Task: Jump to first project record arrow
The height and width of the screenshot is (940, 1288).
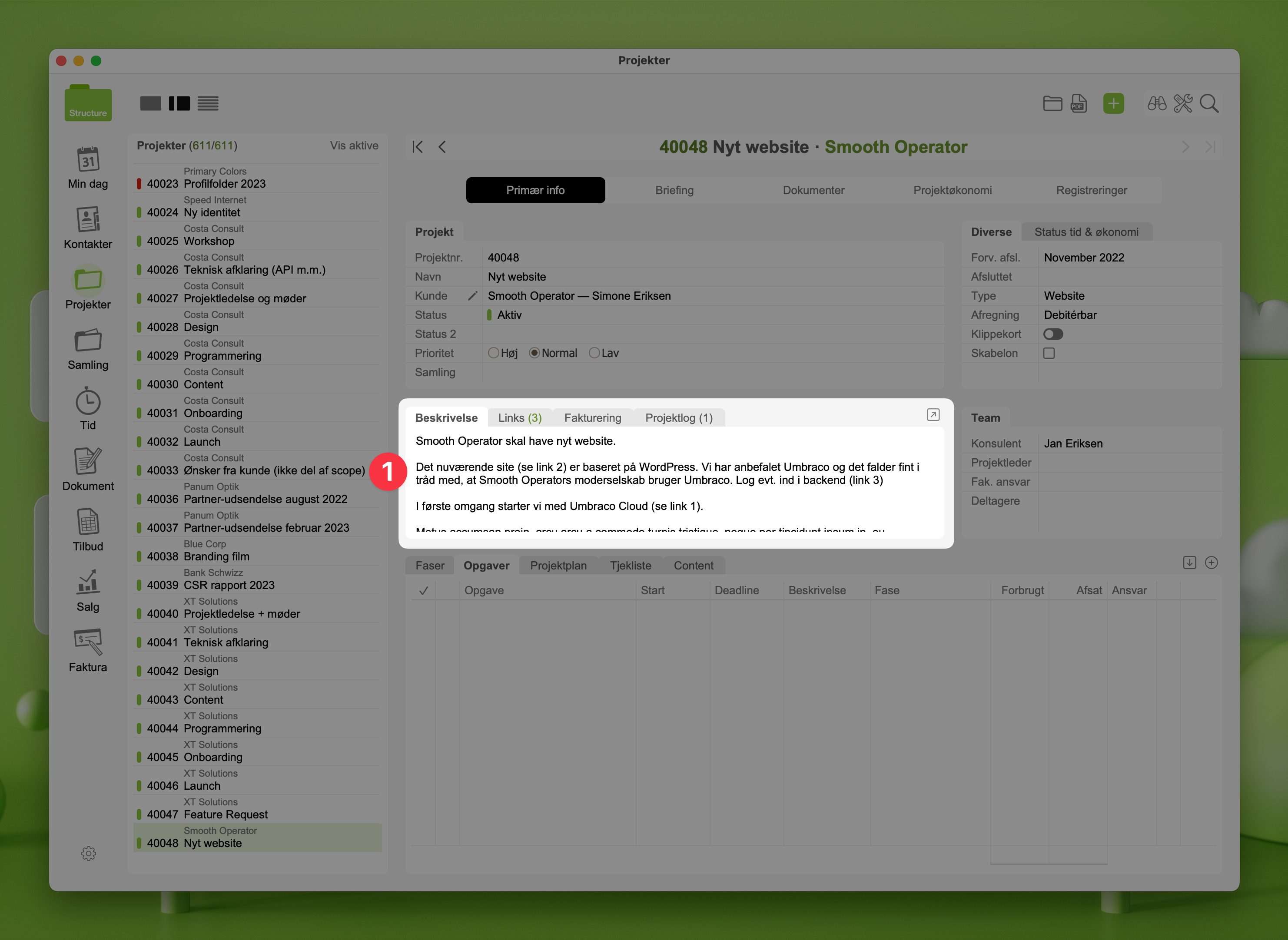Action: (418, 147)
